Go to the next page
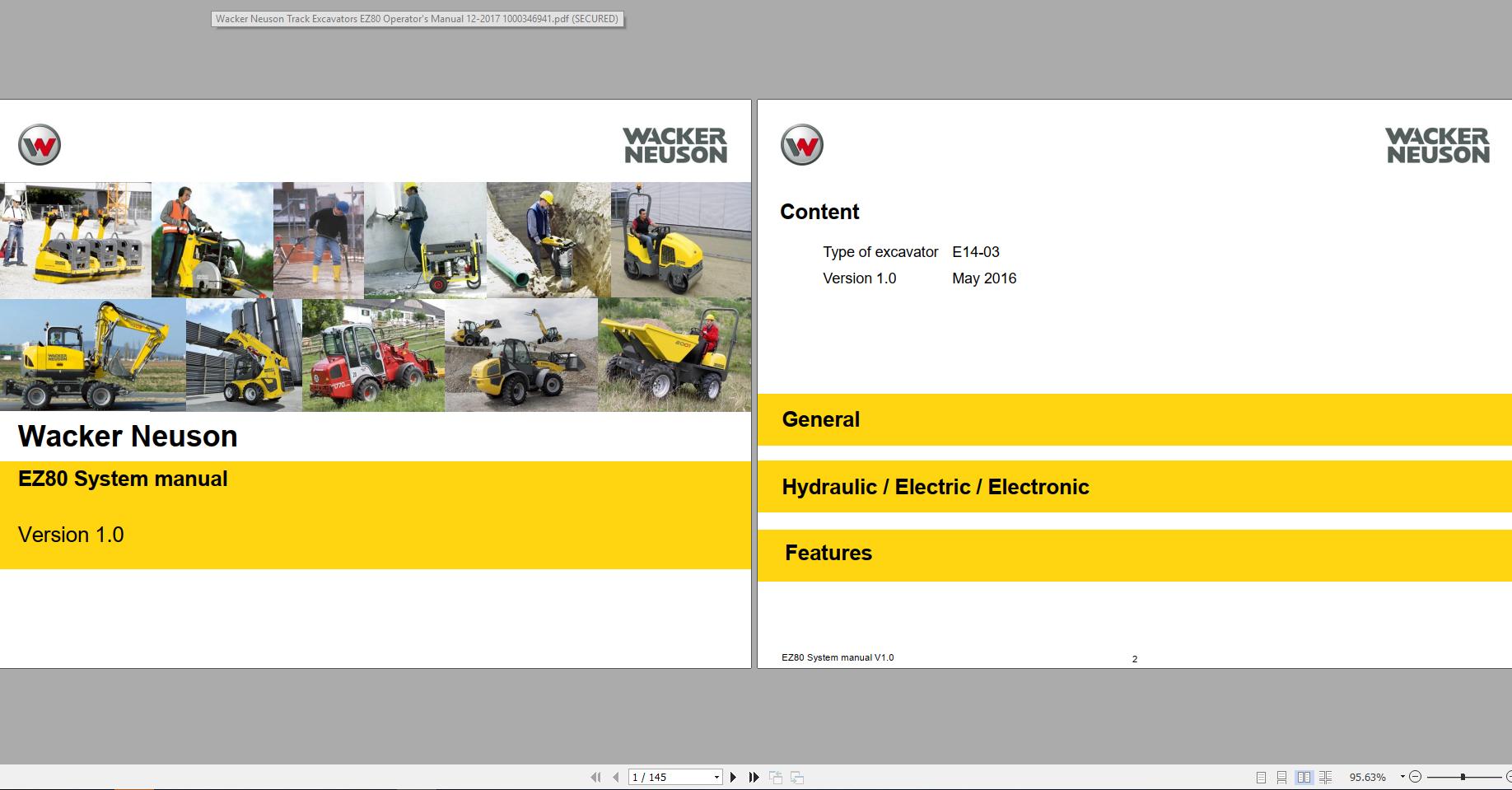The height and width of the screenshot is (790, 1512). pos(733,777)
